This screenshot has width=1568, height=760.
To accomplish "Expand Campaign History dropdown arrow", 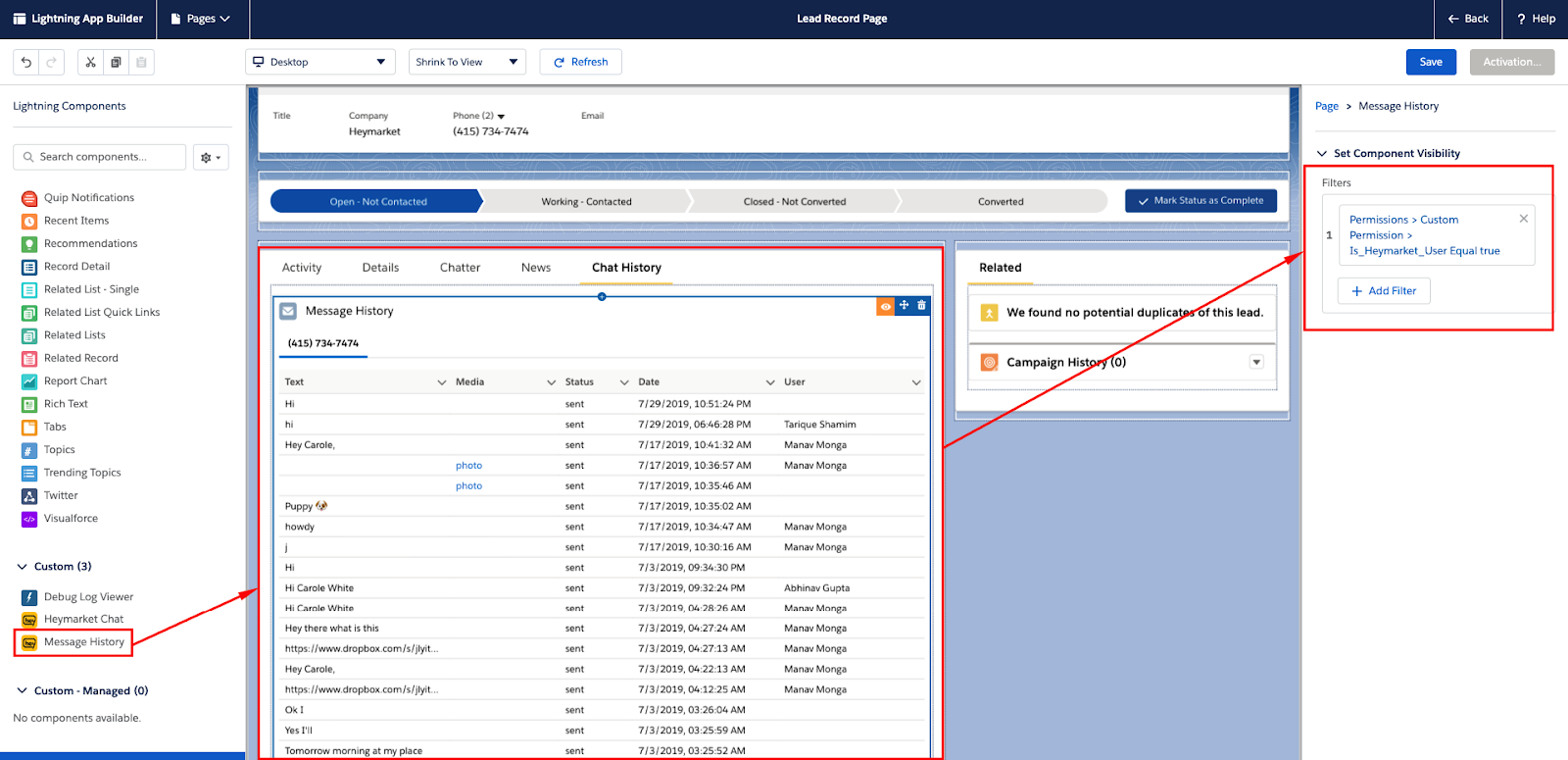I will pos(1256,362).
